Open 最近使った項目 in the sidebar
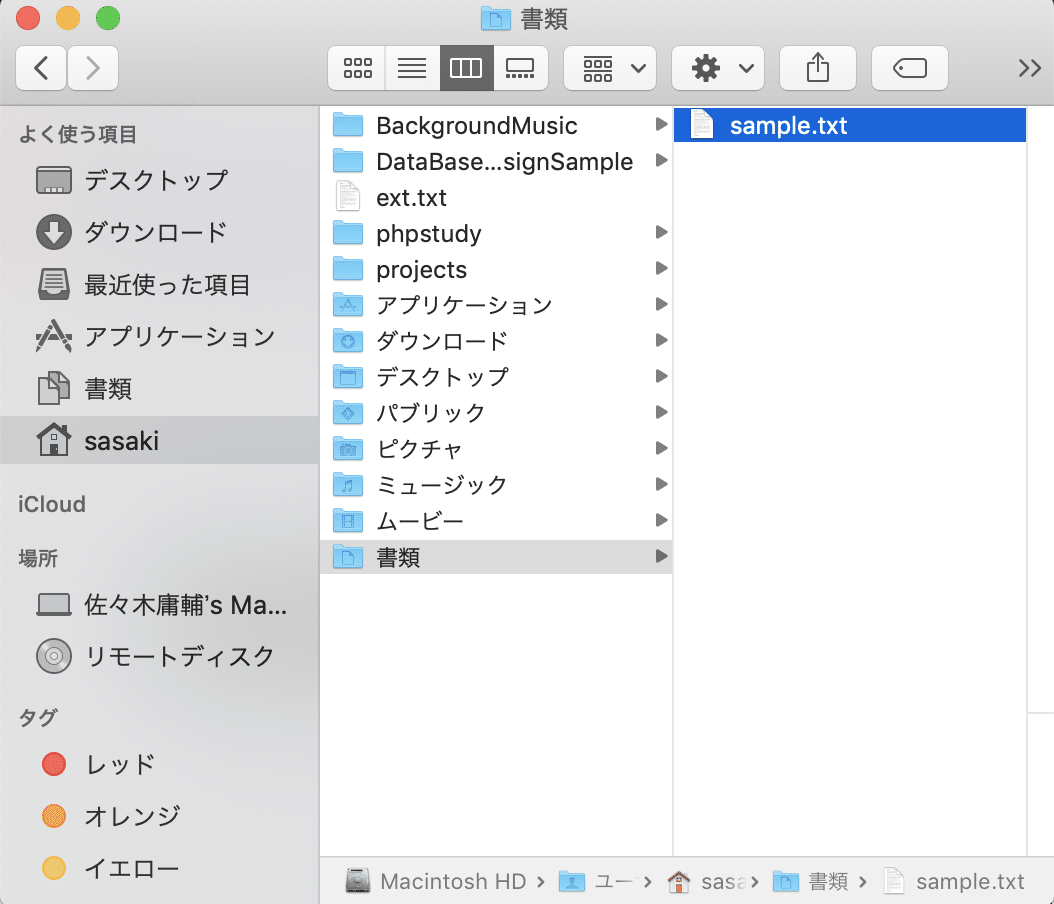This screenshot has height=904, width=1054. [x=159, y=284]
